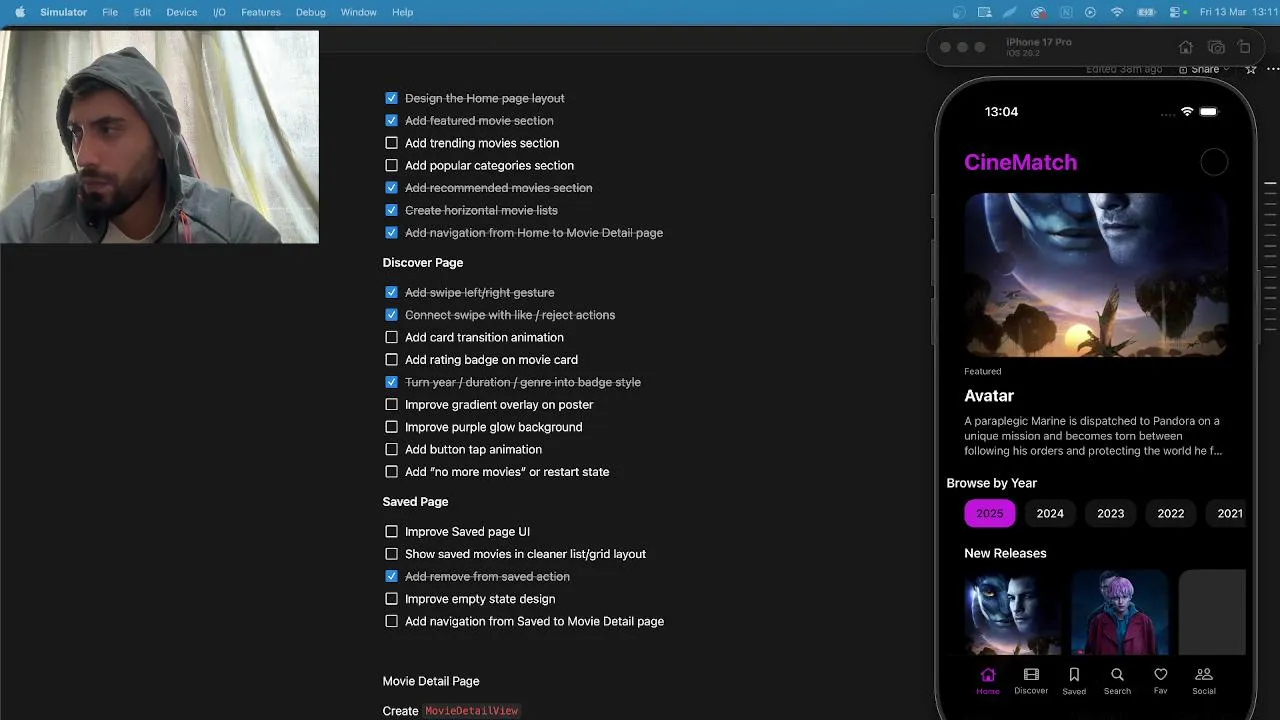Click the Notion icon in menu bar

click(x=1065, y=12)
